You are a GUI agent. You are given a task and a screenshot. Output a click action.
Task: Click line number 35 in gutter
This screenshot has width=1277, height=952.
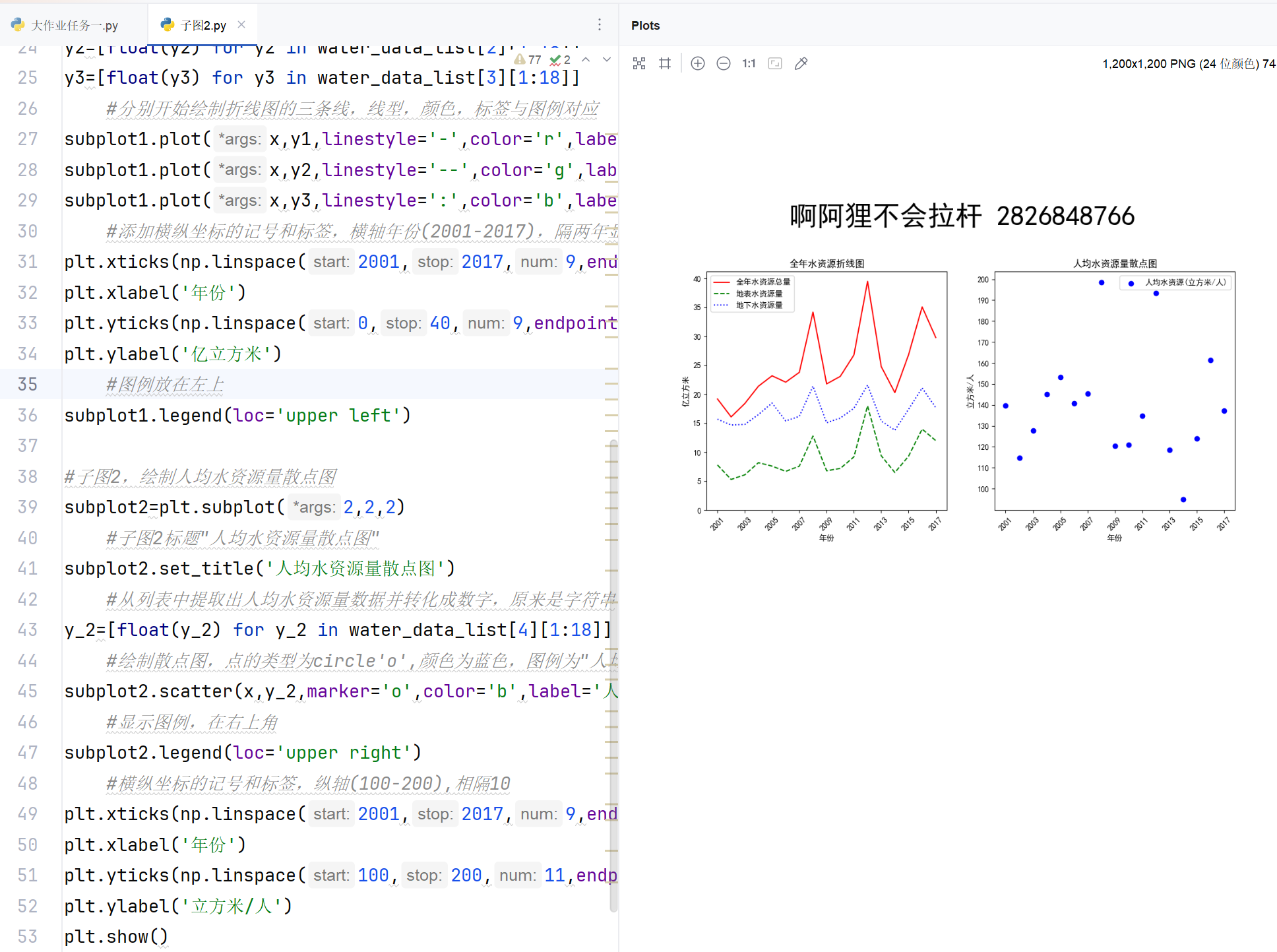28,384
